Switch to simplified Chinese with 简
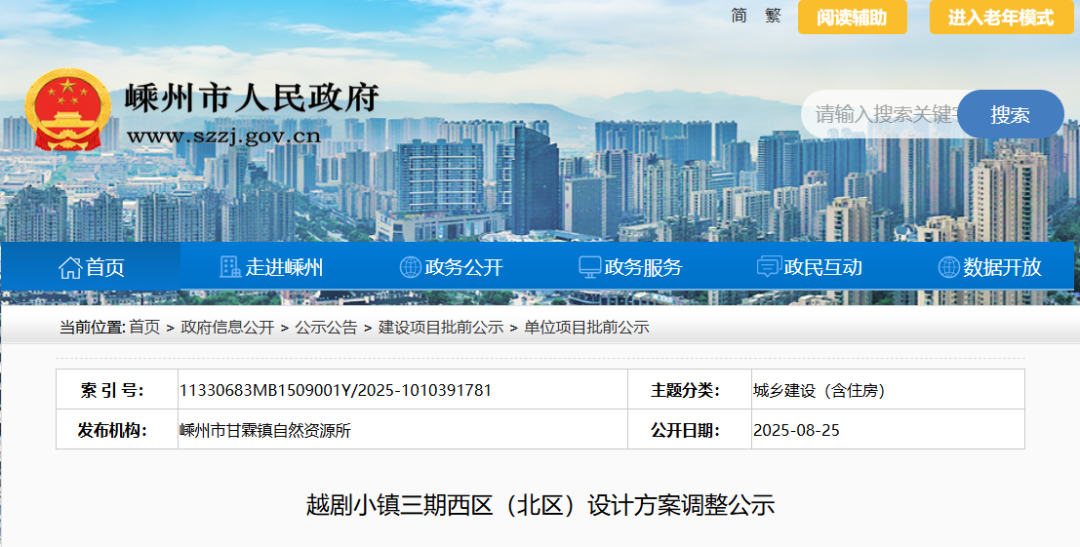 (x=739, y=16)
